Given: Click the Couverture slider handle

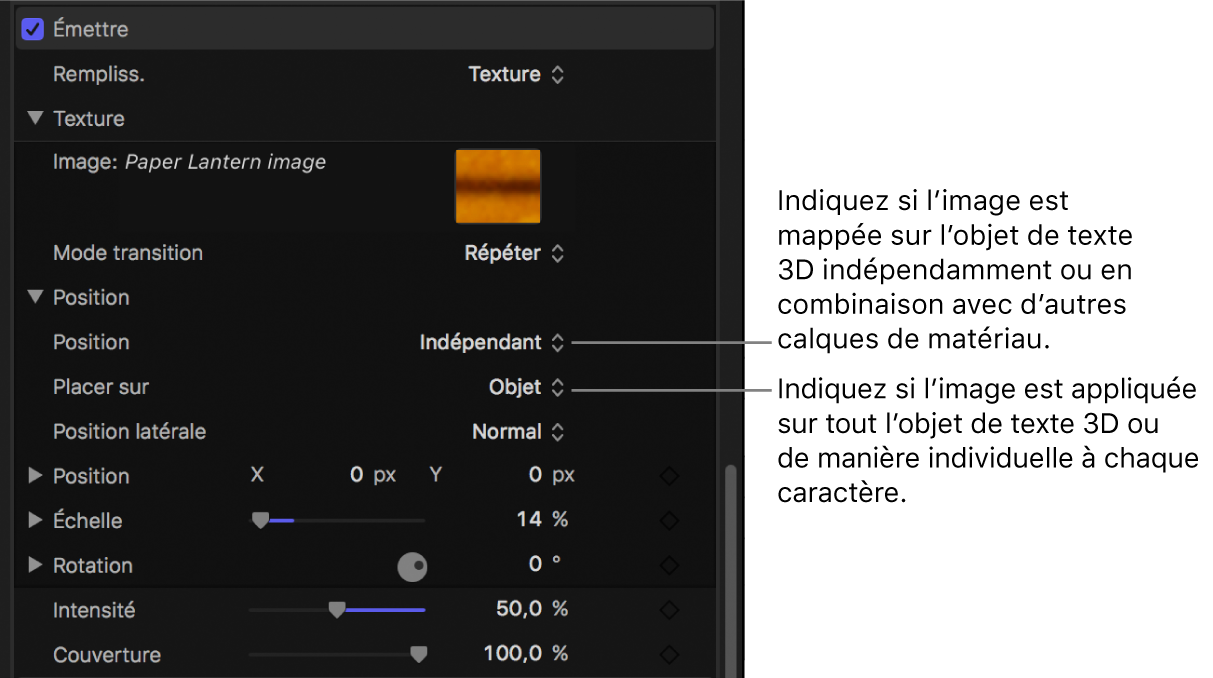Looking at the screenshot, I should point(419,655).
